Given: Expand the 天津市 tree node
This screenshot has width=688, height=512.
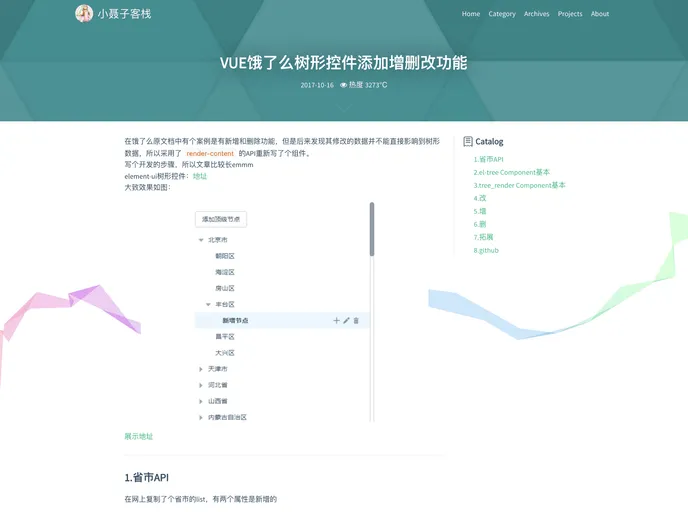Looking at the screenshot, I should pyautogui.click(x=201, y=369).
